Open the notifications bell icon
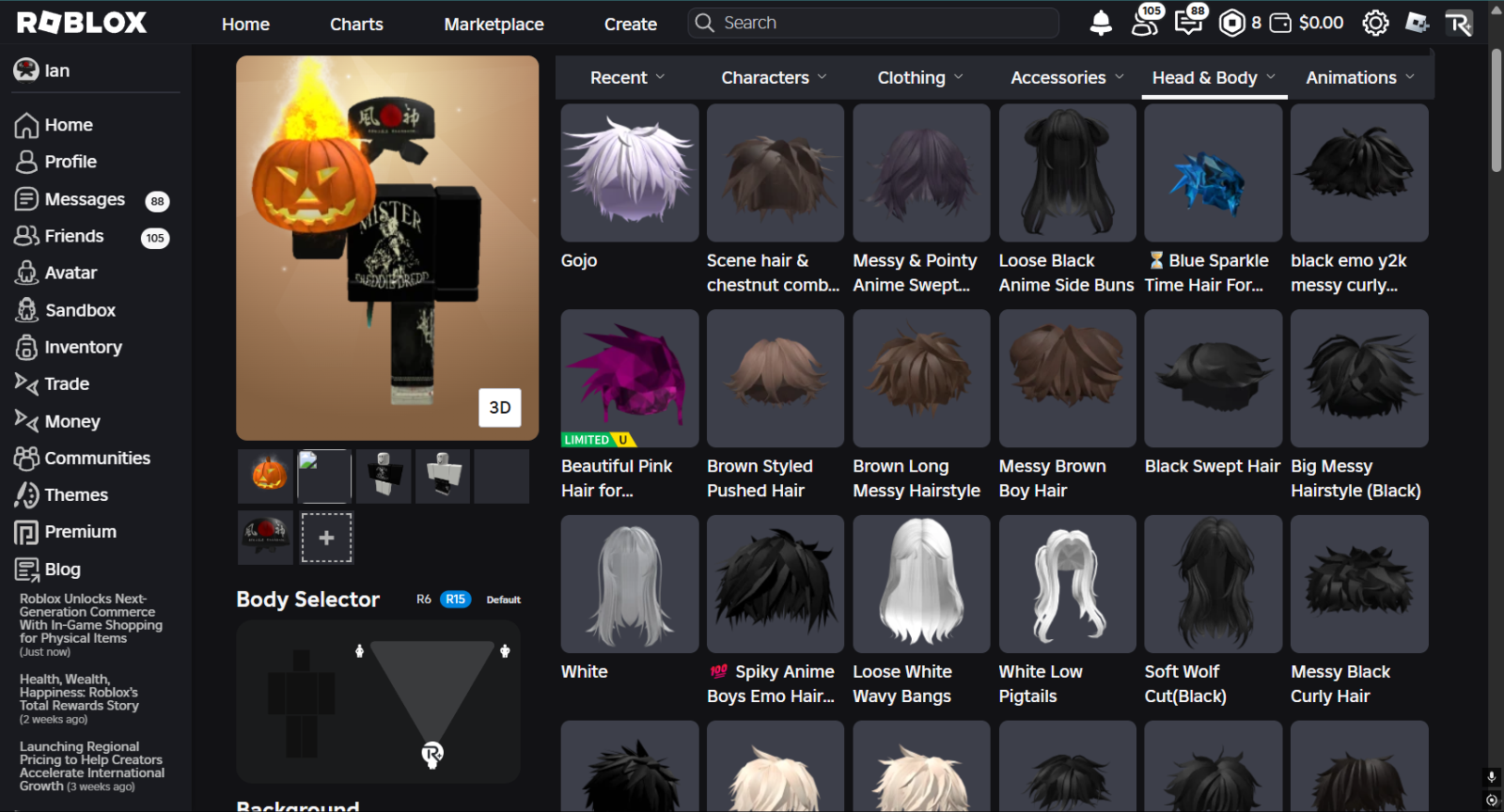Screen dimensions: 1504x812 (x=1101, y=23)
